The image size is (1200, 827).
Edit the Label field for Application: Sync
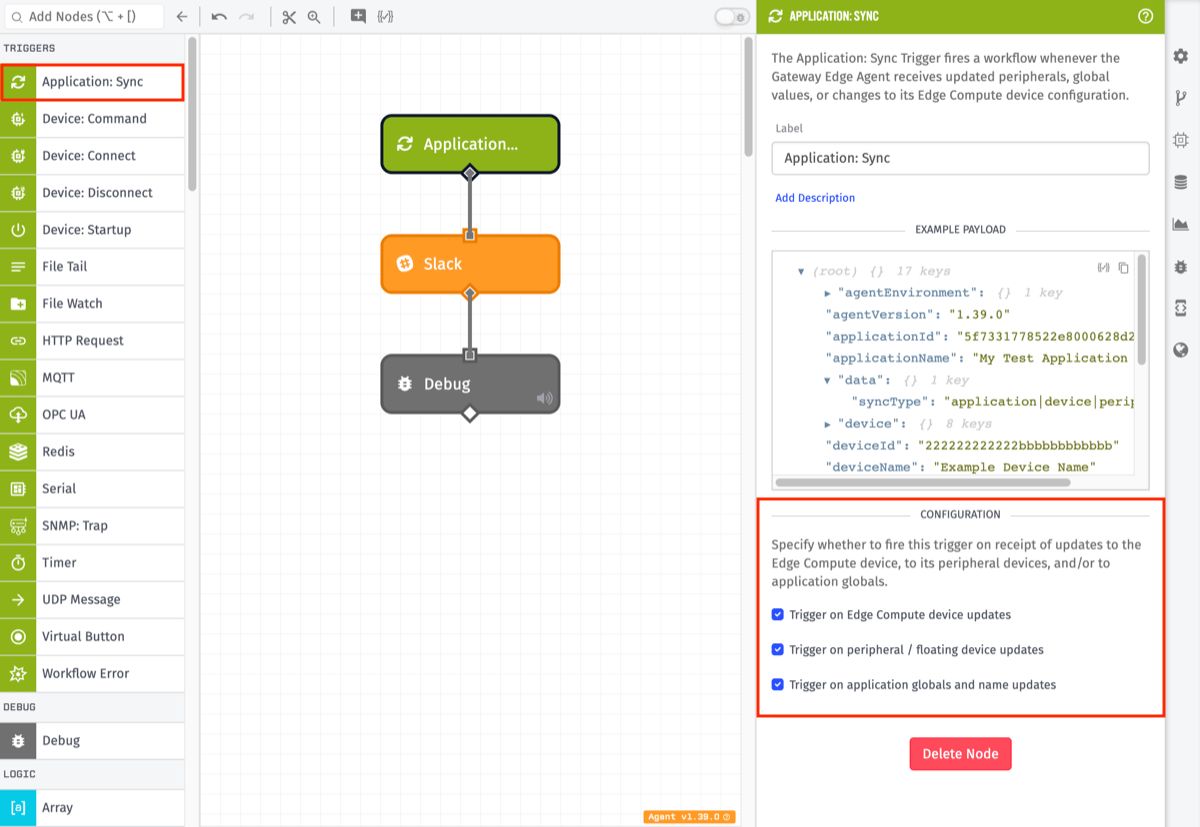pos(960,158)
